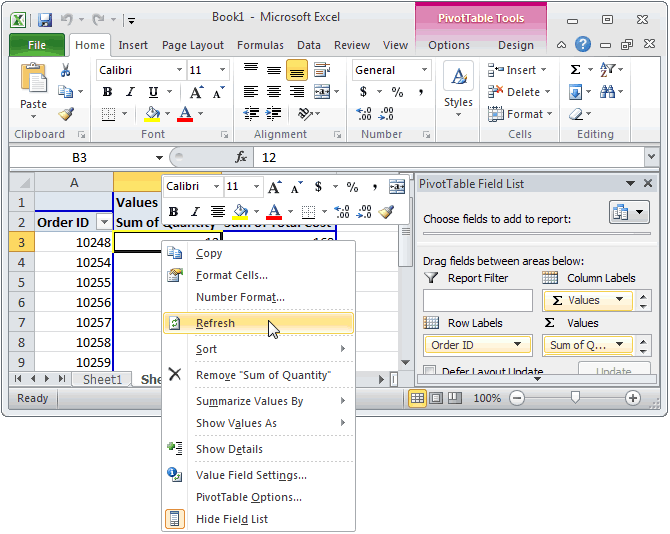
Task: Click the Cut scissors icon
Action: coord(65,70)
